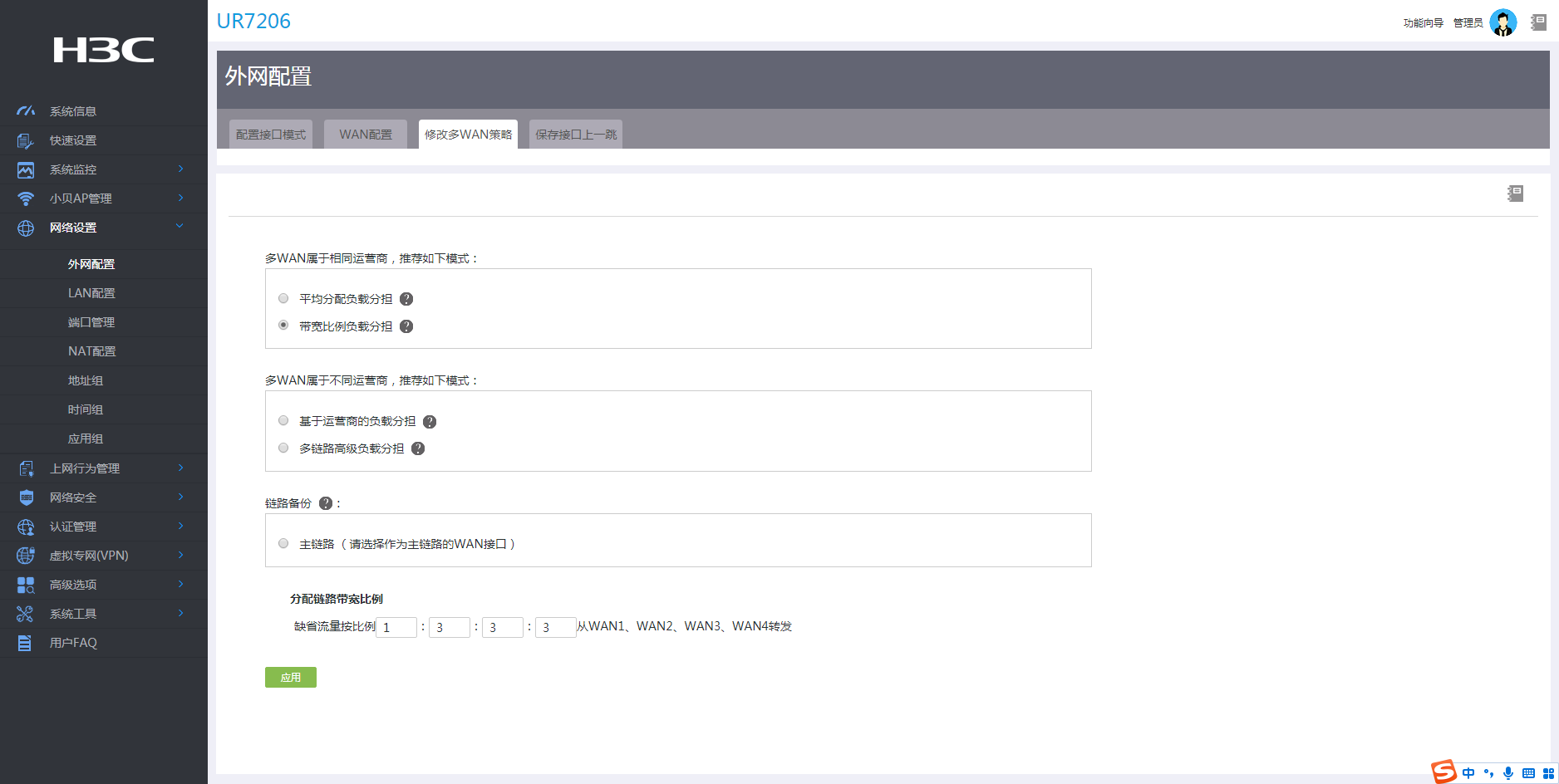Screen dimensions: 1559x784
Task: Open LAN配置 submenu item
Action: coord(91,293)
